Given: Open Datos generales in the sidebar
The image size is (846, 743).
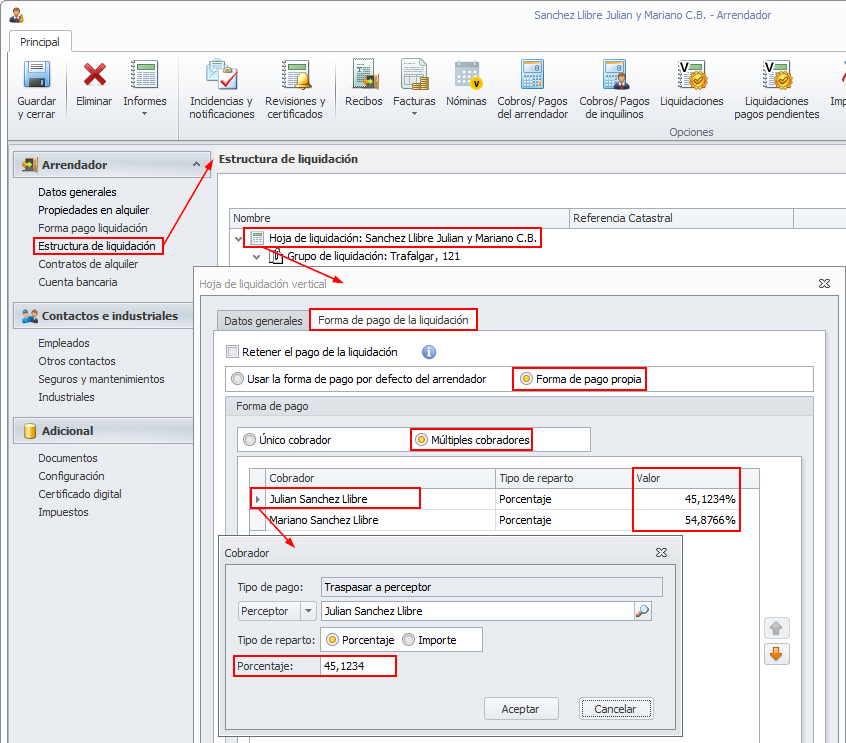Looking at the screenshot, I should pos(77,192).
